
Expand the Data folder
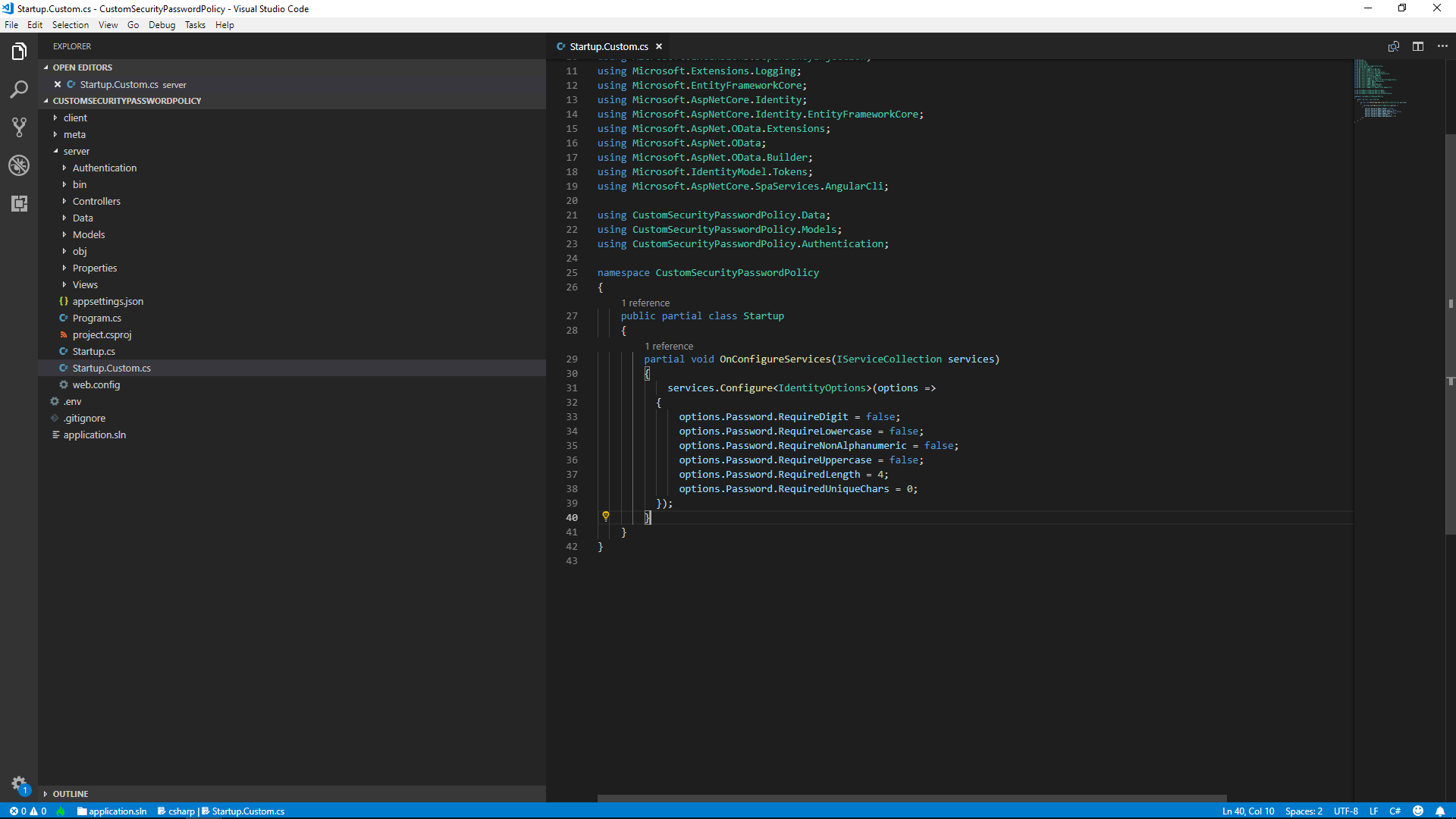tap(292, 218)
